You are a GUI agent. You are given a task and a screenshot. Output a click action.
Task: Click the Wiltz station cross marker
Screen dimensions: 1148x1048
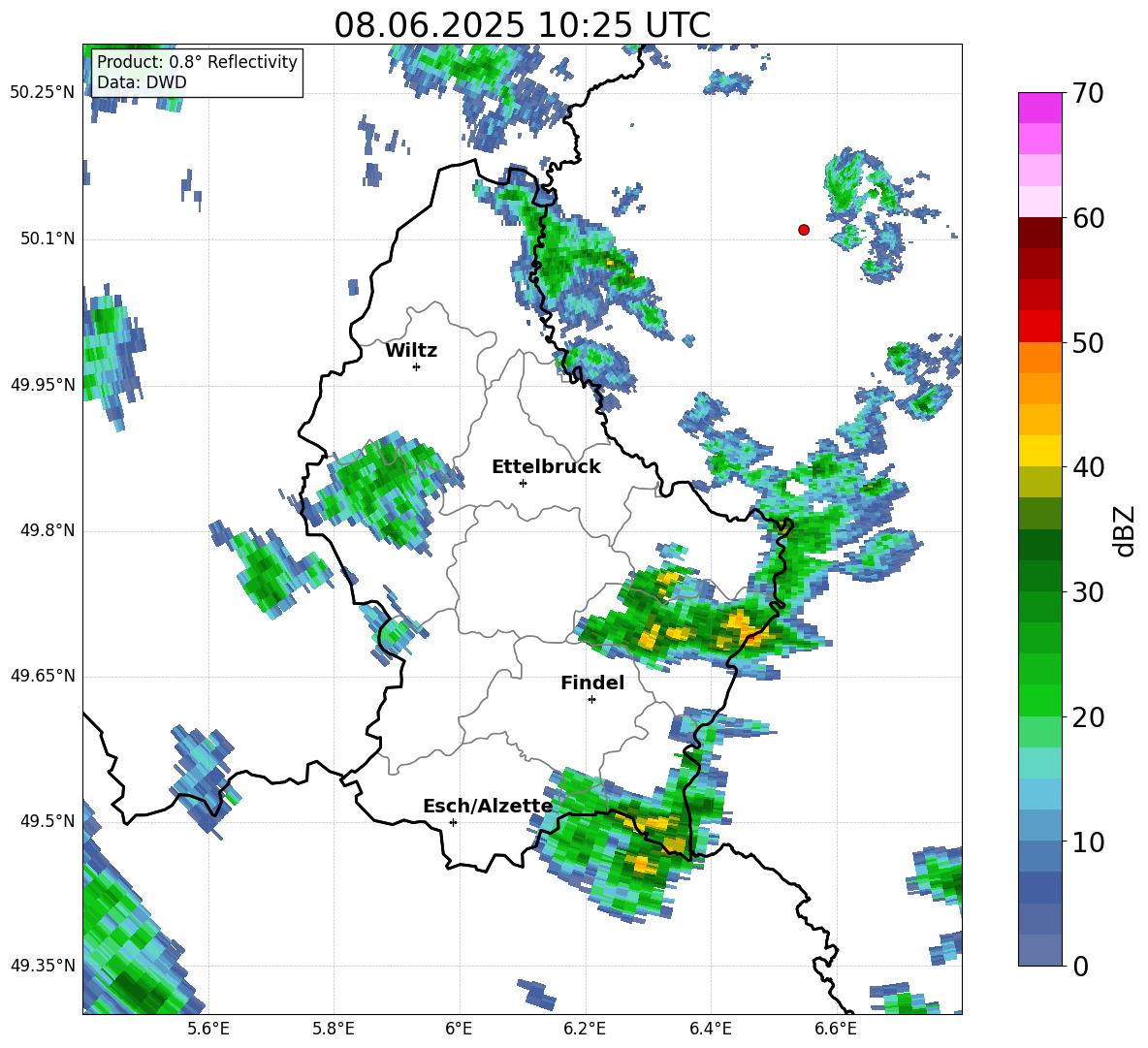pyautogui.click(x=417, y=366)
